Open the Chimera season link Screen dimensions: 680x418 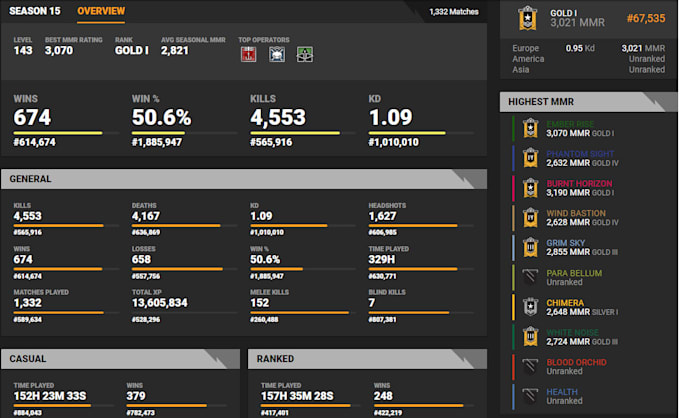(565, 303)
